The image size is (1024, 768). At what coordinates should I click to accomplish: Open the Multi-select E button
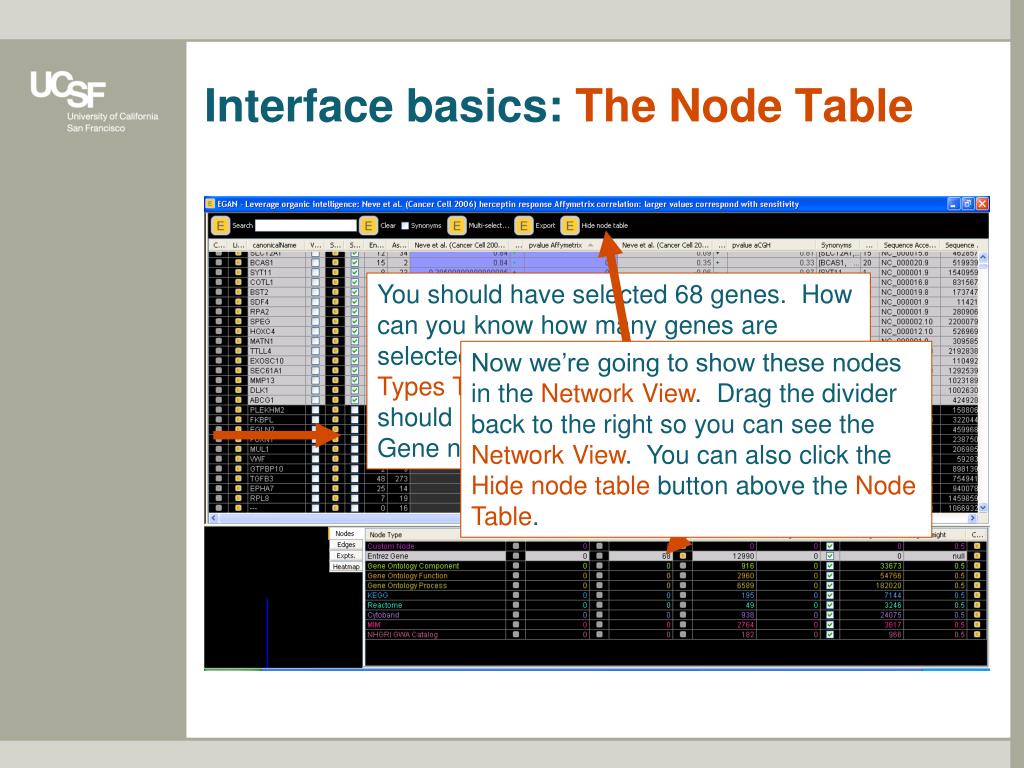[x=456, y=225]
